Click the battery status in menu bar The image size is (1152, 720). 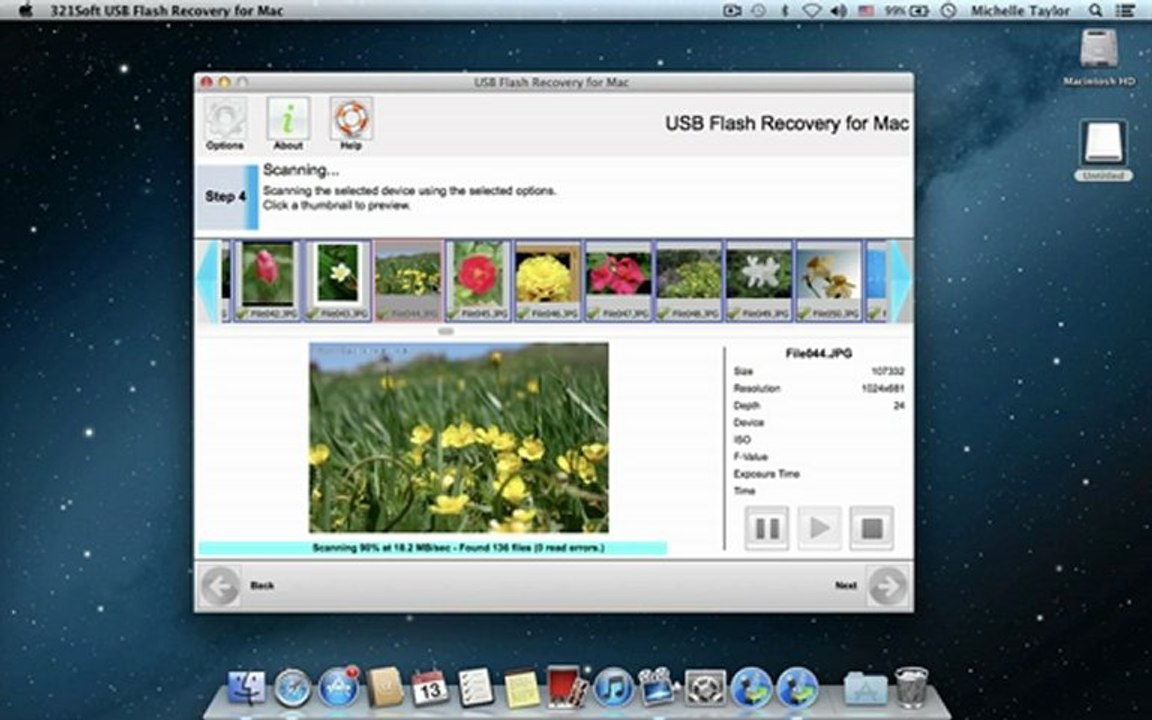(x=907, y=10)
